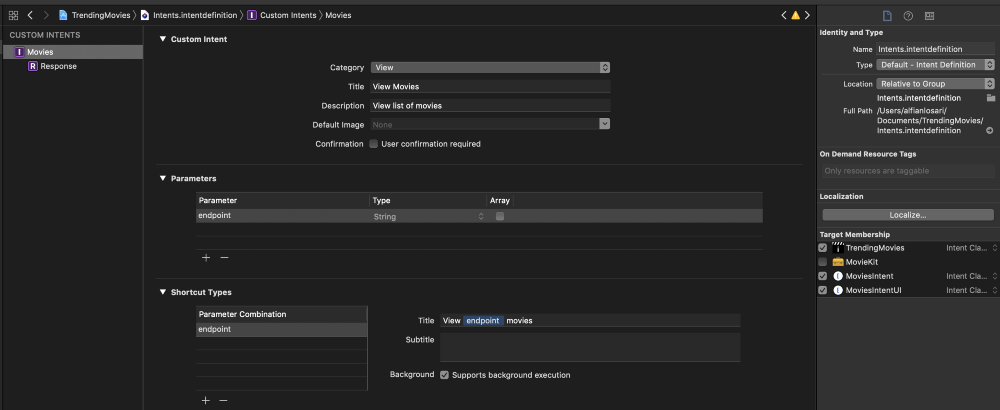Remove the shortcut type with the minus button
Screen dimensions: 1000x410
tap(223, 400)
